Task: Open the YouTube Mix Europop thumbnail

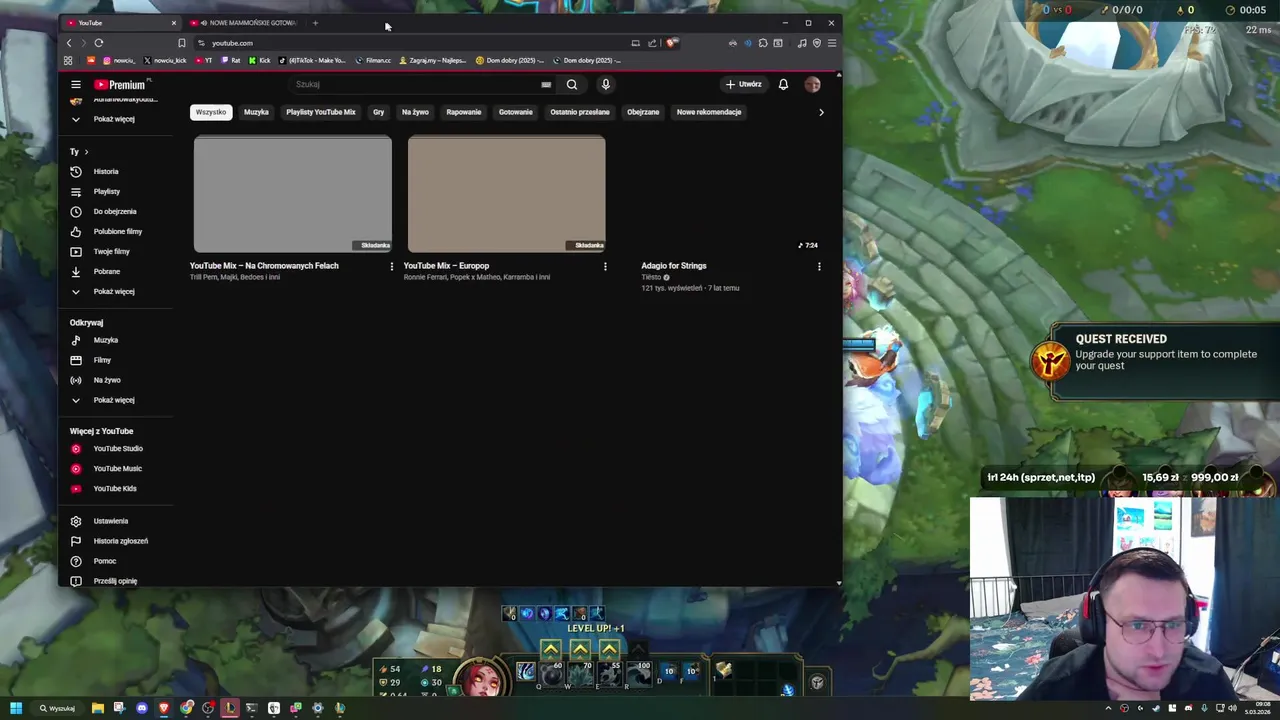Action: coord(507,194)
